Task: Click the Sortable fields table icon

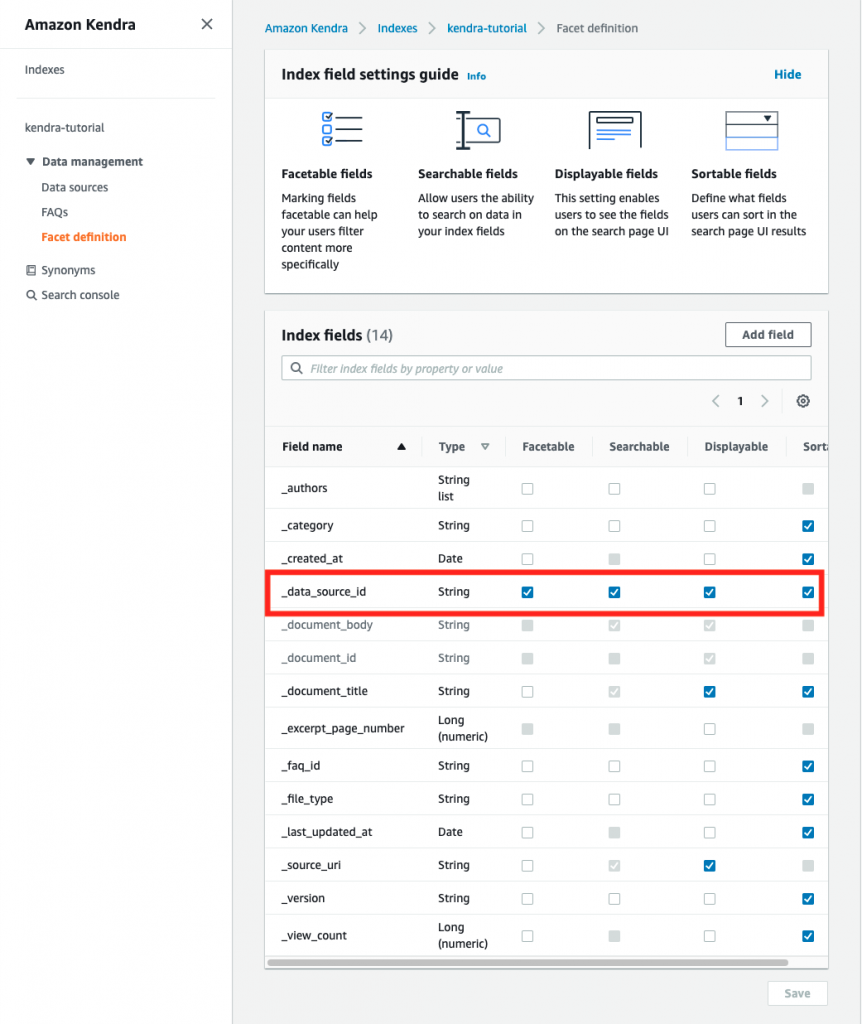Action: click(752, 131)
